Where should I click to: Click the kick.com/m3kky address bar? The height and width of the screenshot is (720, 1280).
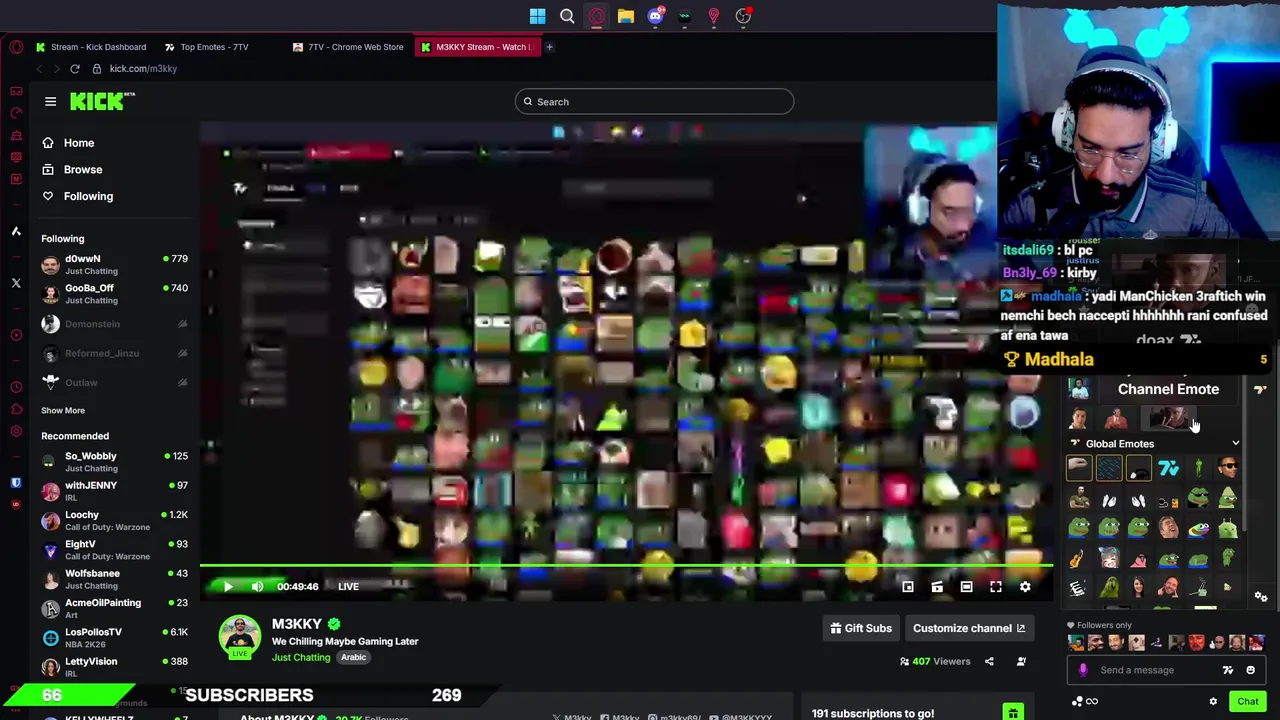click(143, 69)
